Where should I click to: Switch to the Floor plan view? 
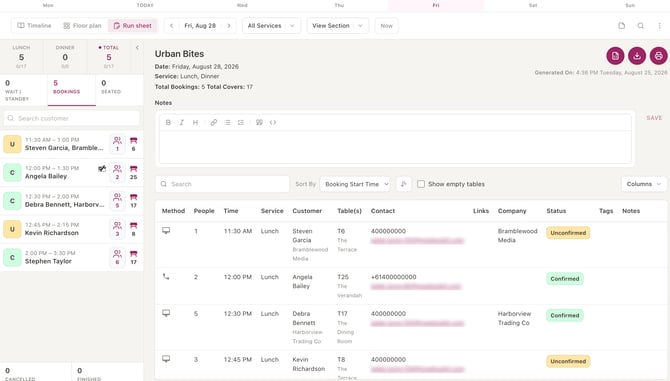coord(82,26)
